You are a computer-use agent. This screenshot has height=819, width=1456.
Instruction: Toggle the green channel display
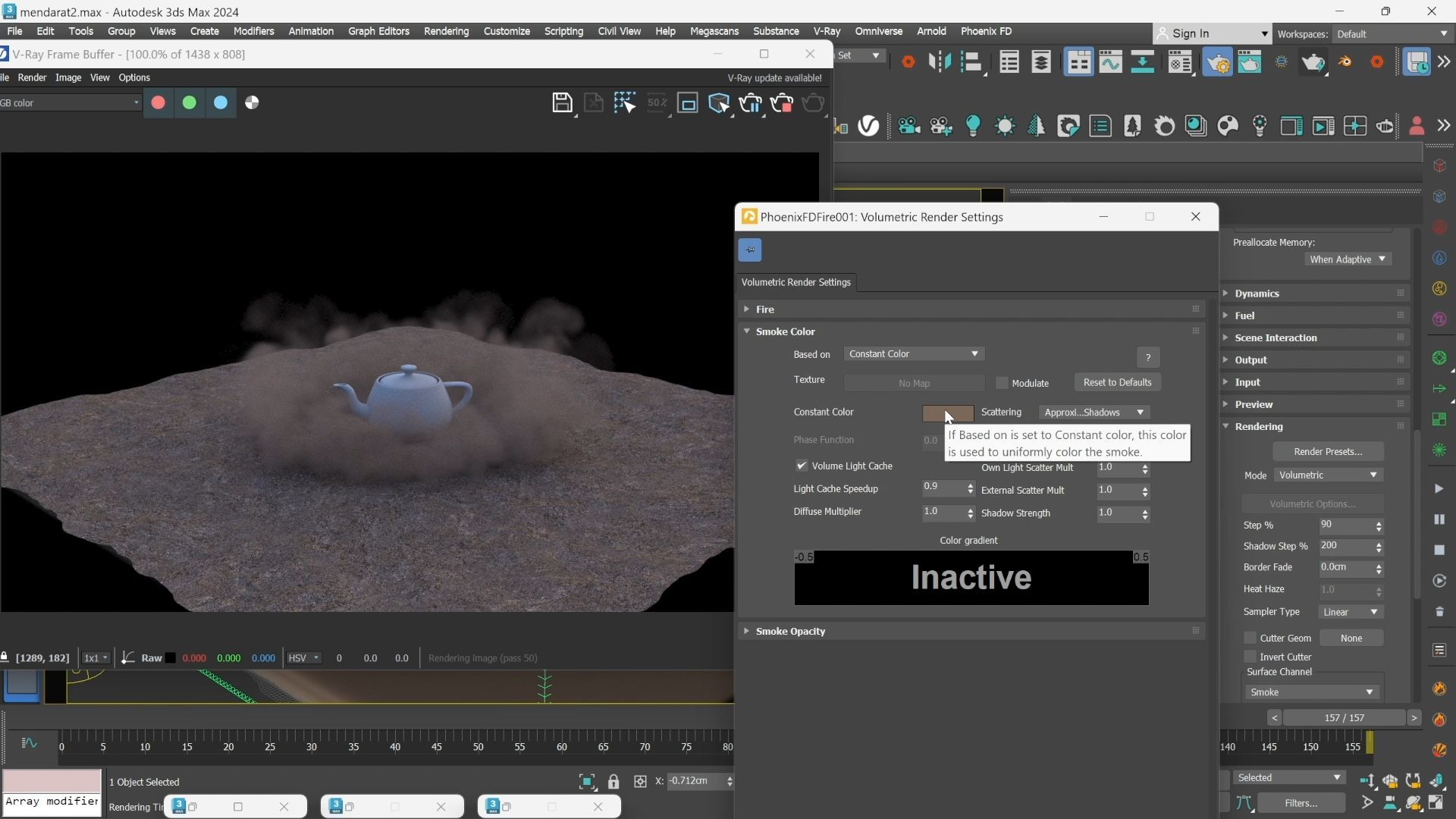coord(190,102)
